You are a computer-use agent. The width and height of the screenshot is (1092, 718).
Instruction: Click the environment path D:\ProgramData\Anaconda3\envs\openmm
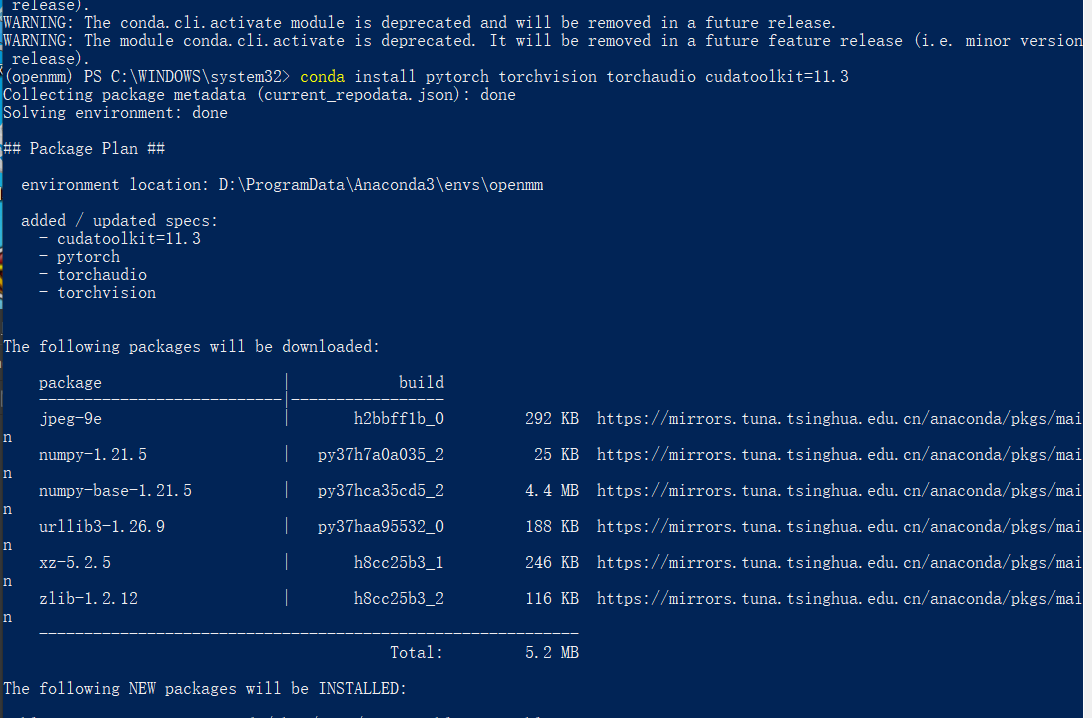381,185
